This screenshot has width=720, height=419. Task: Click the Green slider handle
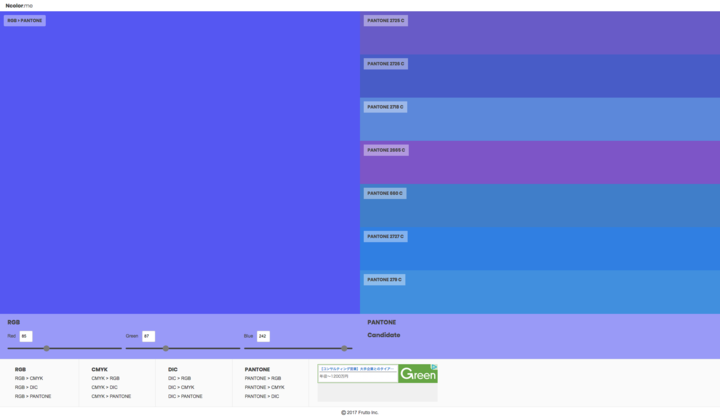coord(165,348)
